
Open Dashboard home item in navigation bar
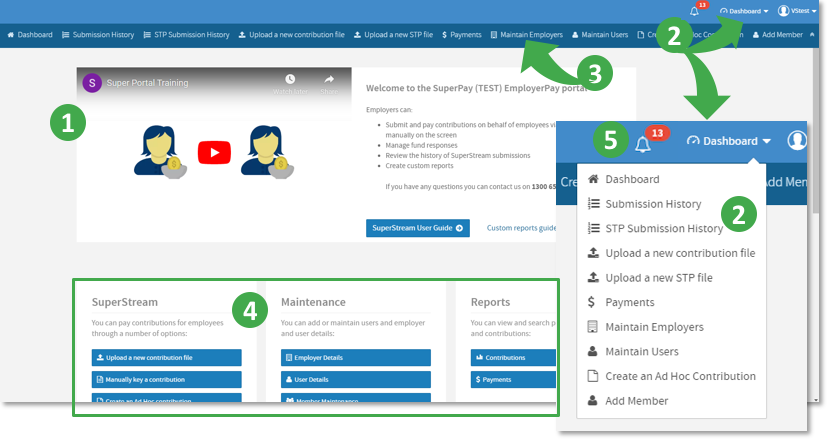point(30,35)
